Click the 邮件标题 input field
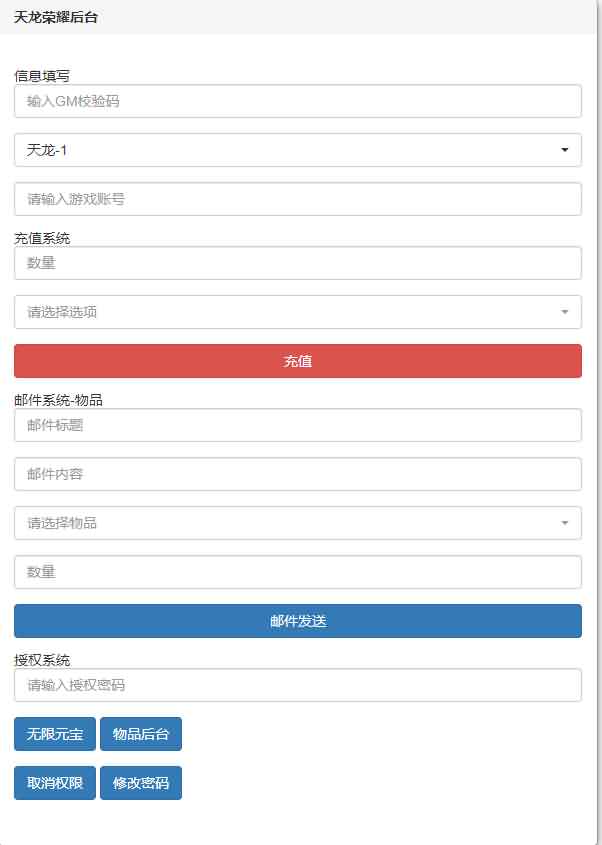The height and width of the screenshot is (845, 602). click(297, 425)
